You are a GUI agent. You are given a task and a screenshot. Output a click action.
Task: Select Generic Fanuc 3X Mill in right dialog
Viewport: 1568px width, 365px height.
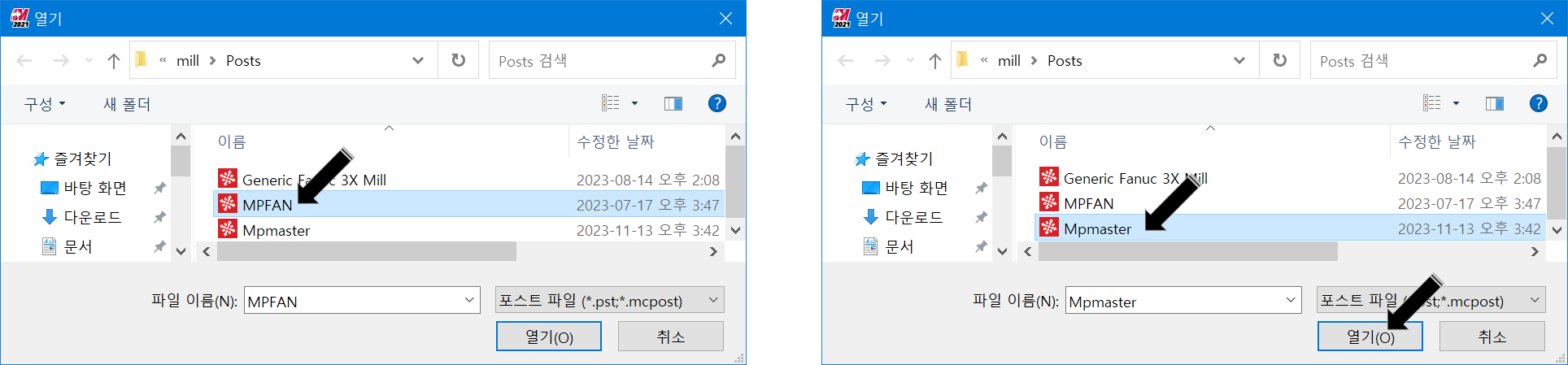1290,178
